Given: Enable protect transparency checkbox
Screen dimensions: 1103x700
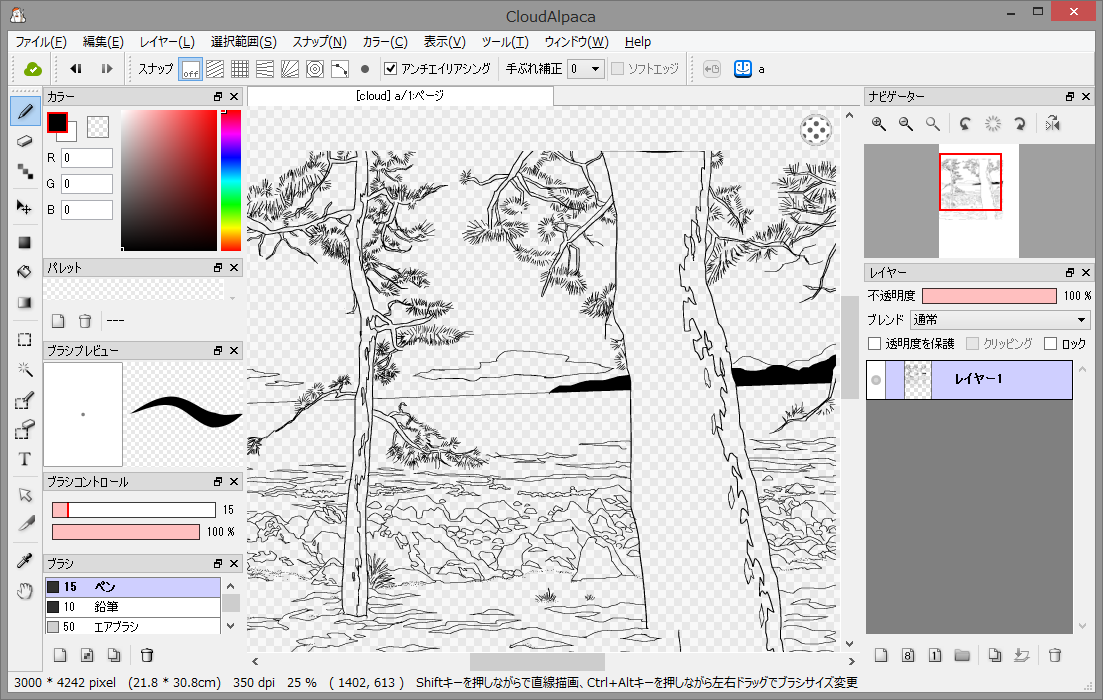Looking at the screenshot, I should click(x=874, y=343).
